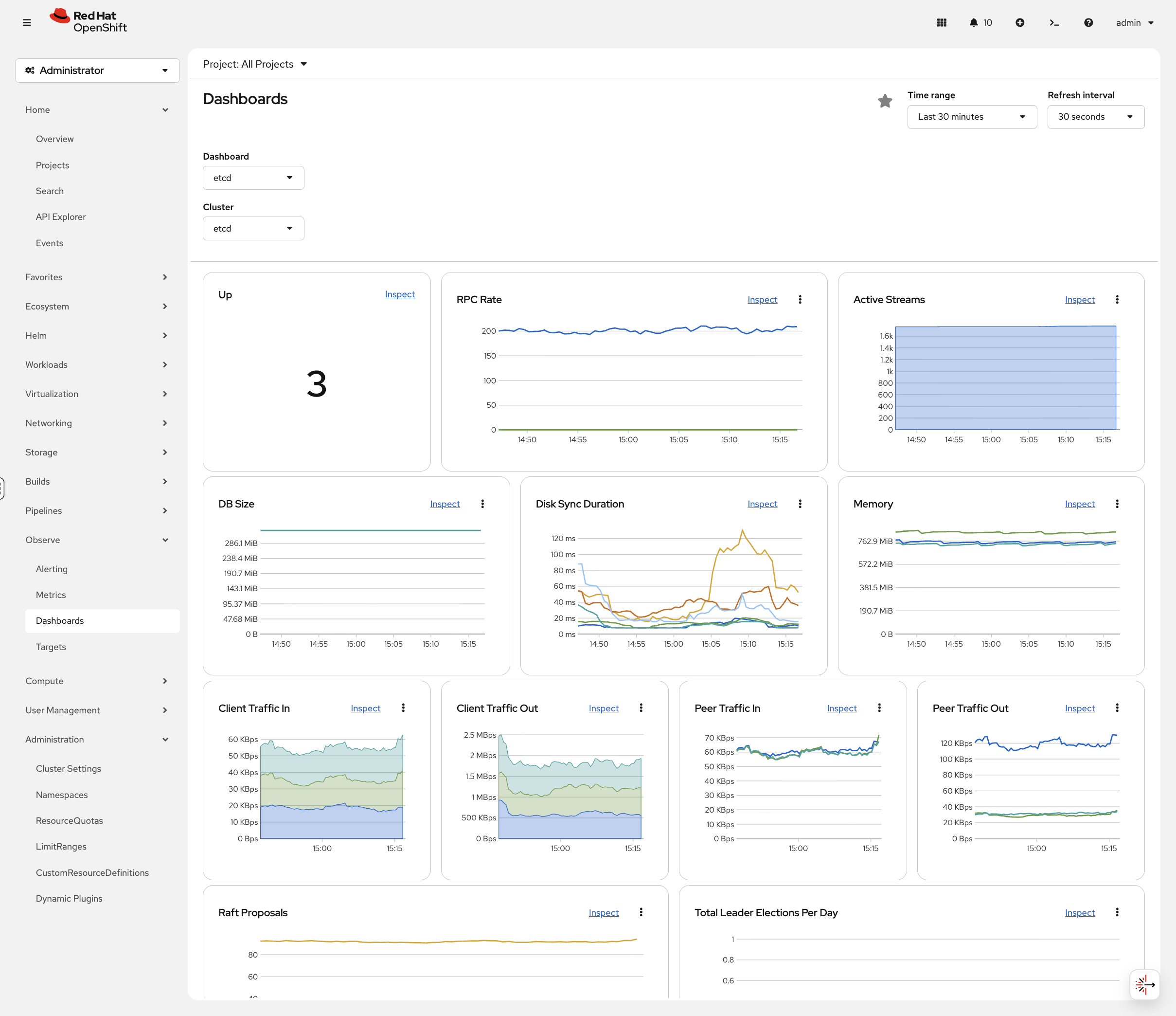The width and height of the screenshot is (1176, 1016).
Task: Launch the web terminal
Action: 1054,22
